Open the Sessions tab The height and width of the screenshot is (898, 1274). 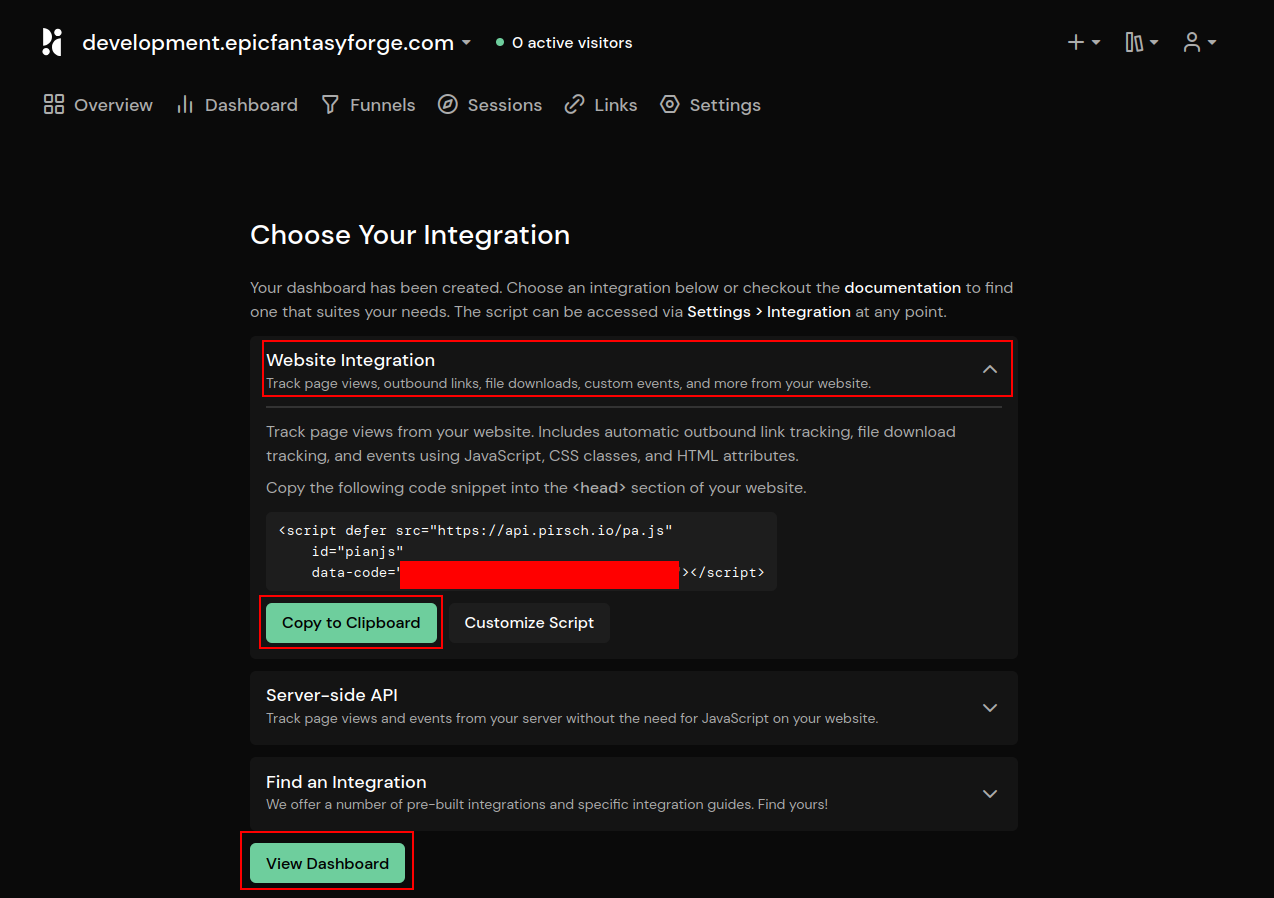(x=490, y=105)
